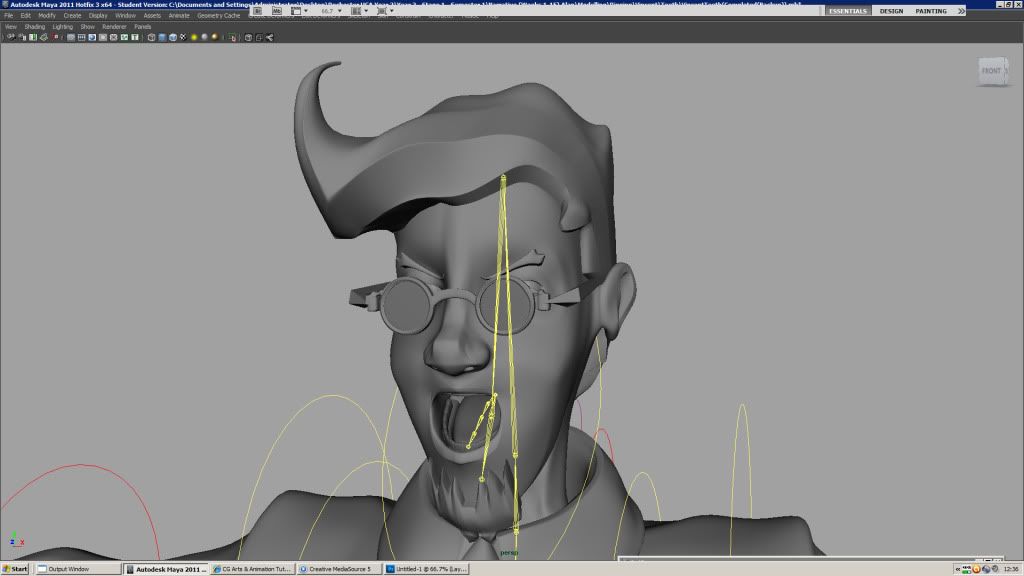
Task: Launch Bridge via the Br icon
Action: pyautogui.click(x=258, y=11)
